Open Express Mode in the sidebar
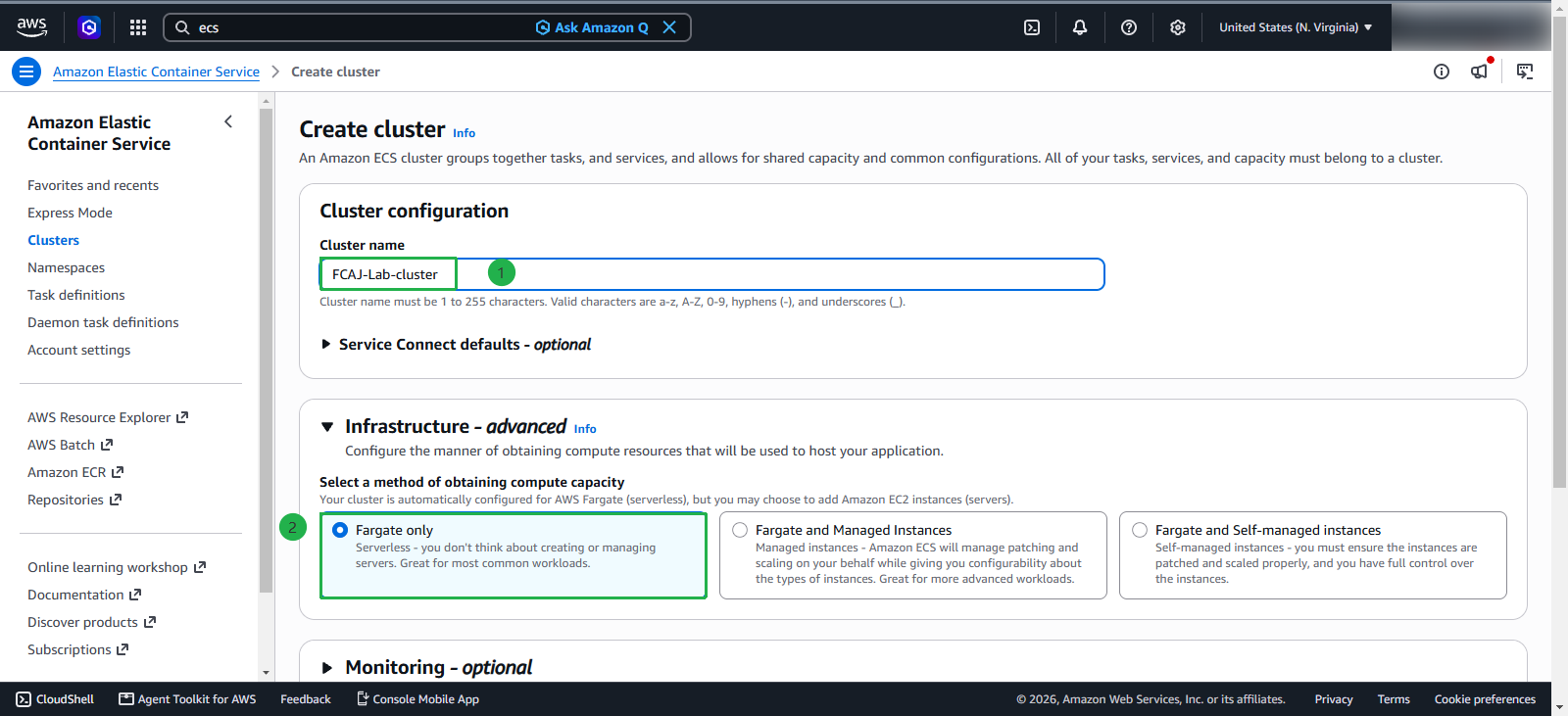 pyautogui.click(x=71, y=213)
